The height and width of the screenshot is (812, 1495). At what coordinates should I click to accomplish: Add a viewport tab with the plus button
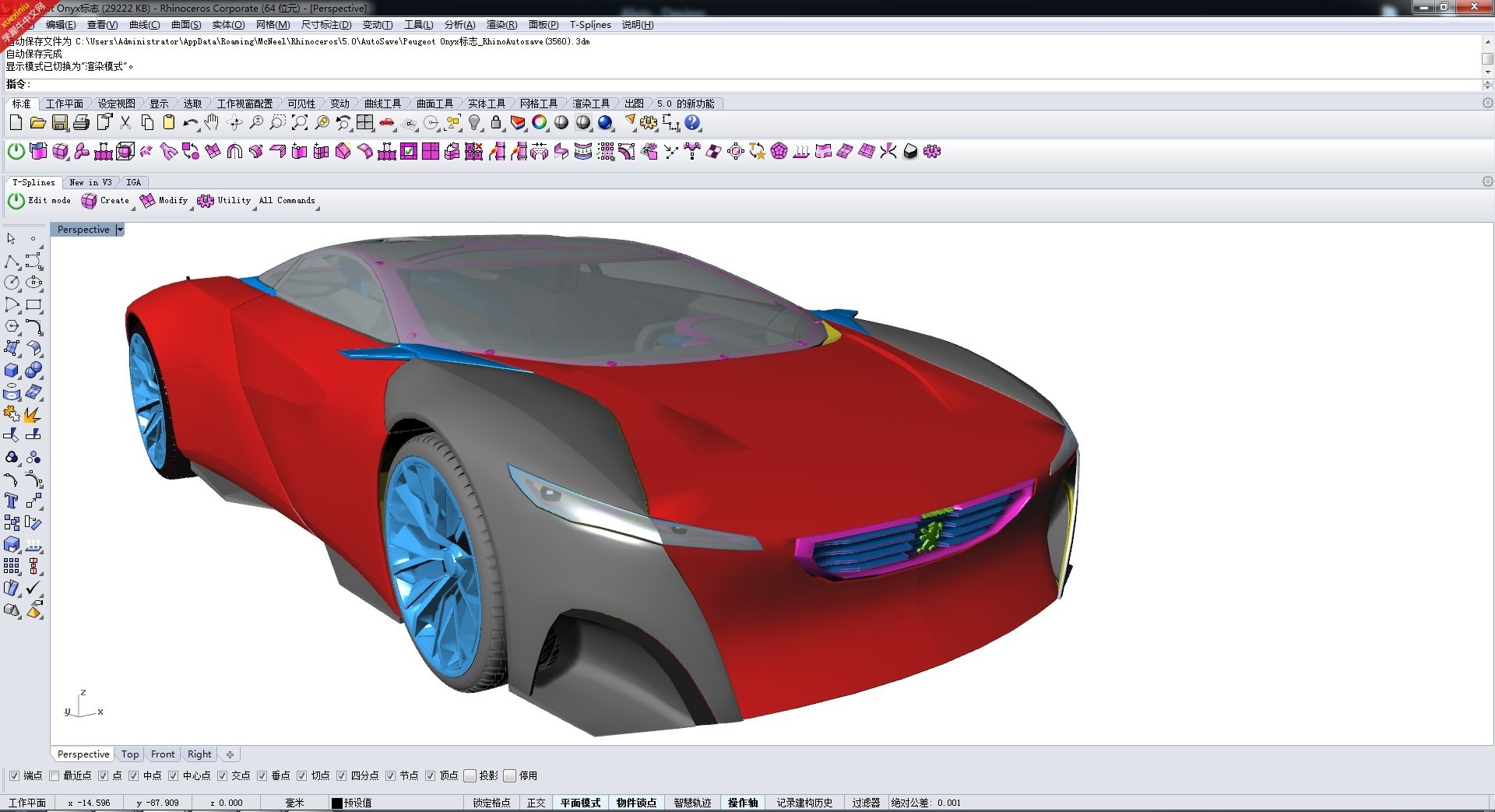(230, 754)
